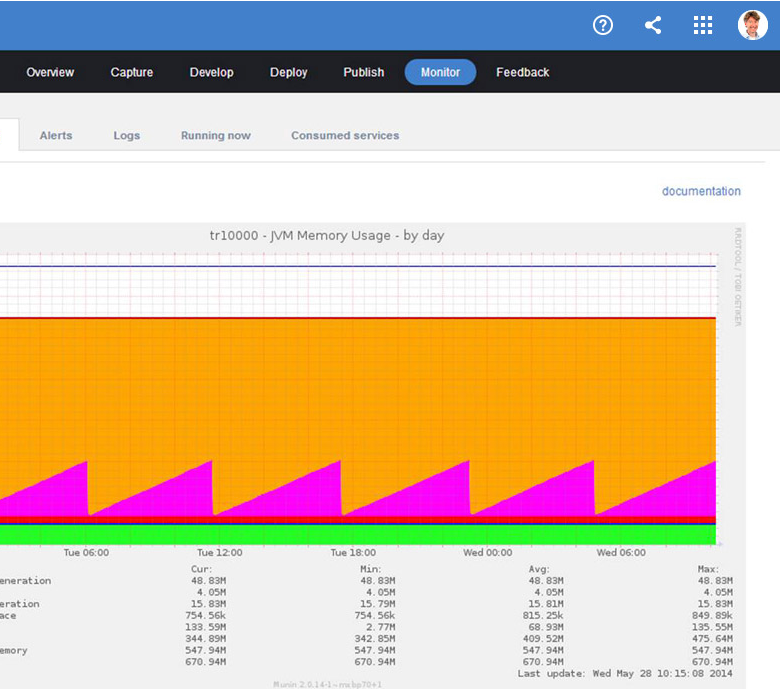Follow the documentation link

click(x=701, y=191)
